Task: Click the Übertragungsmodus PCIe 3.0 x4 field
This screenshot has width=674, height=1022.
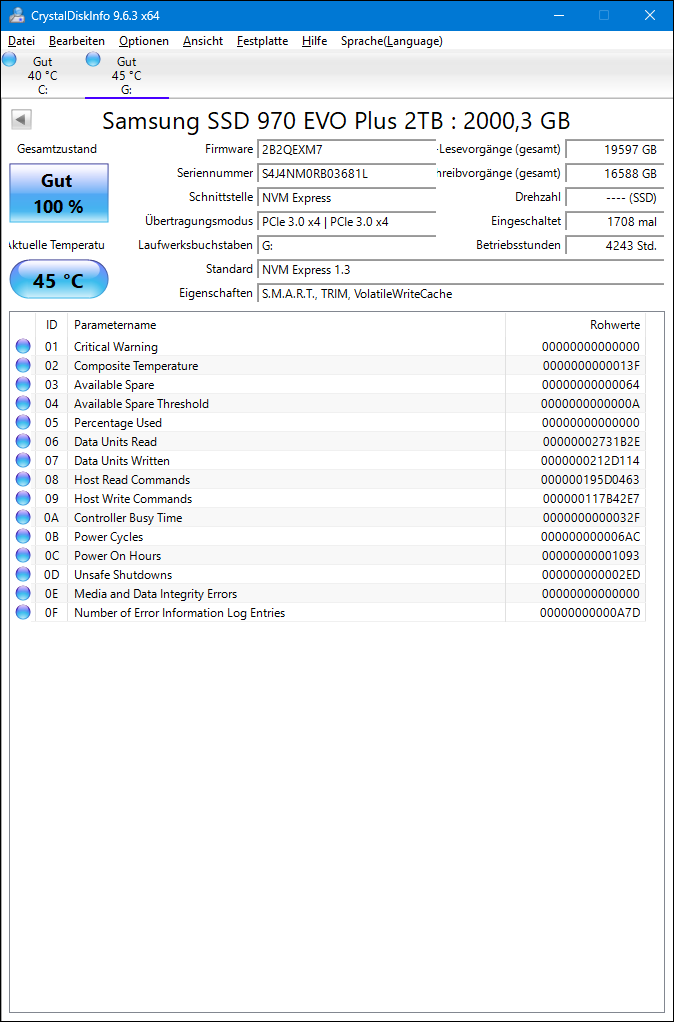Action: [x=346, y=222]
